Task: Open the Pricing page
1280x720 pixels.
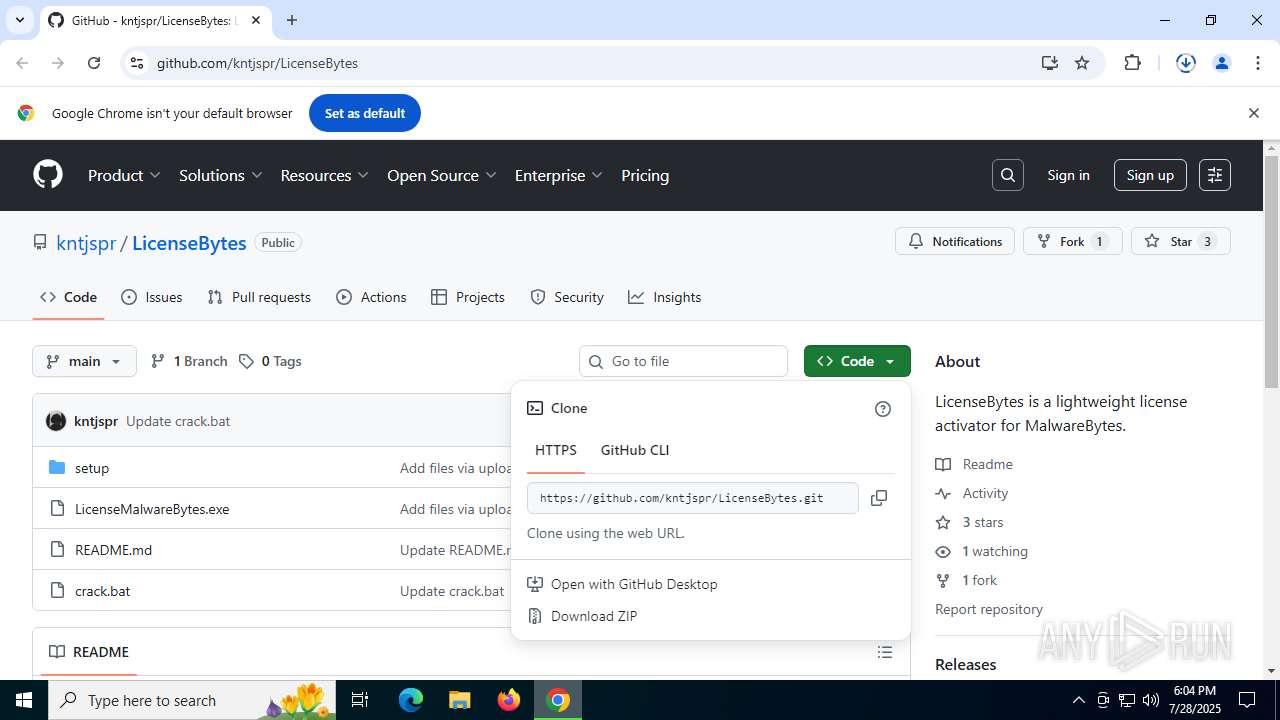Action: point(645,175)
